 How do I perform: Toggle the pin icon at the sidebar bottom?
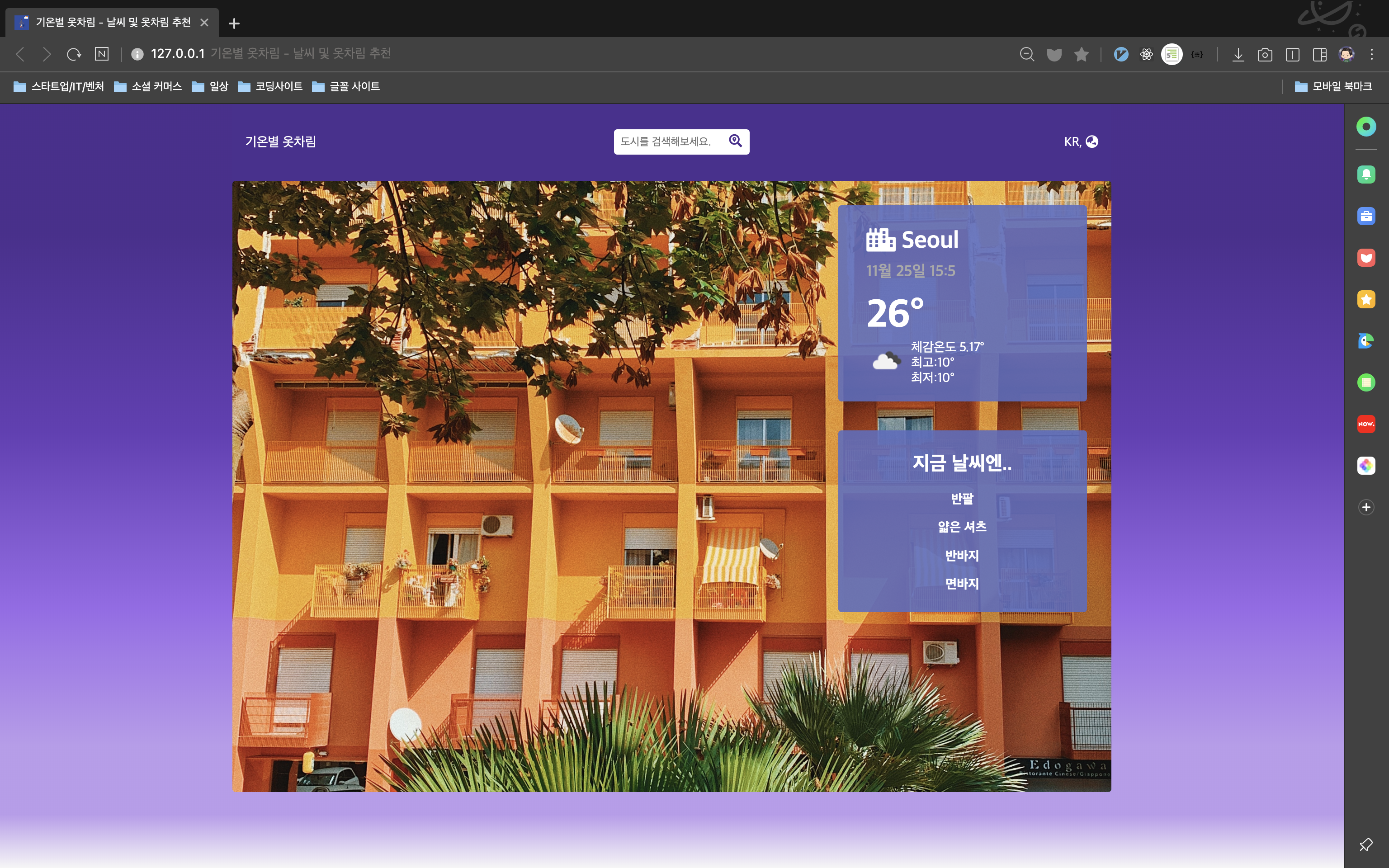[1366, 844]
